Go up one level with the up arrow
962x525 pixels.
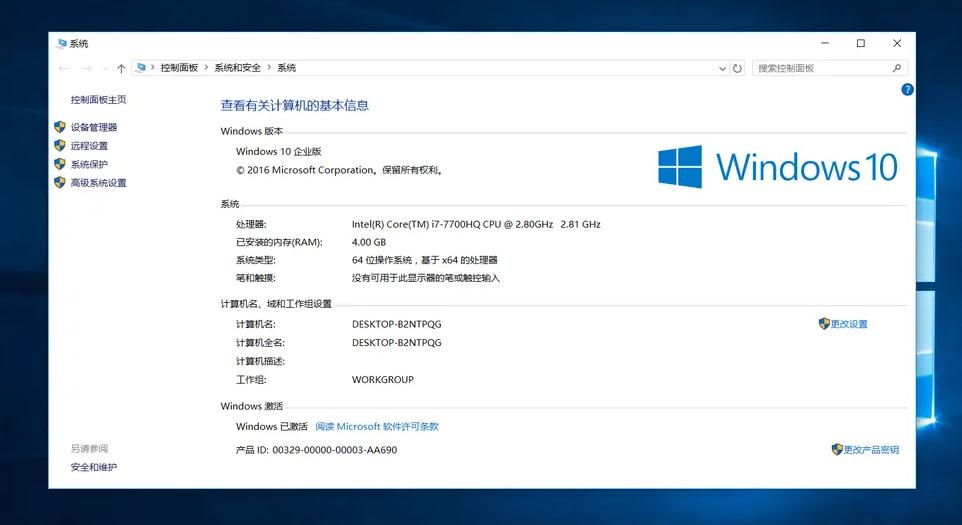[x=121, y=68]
